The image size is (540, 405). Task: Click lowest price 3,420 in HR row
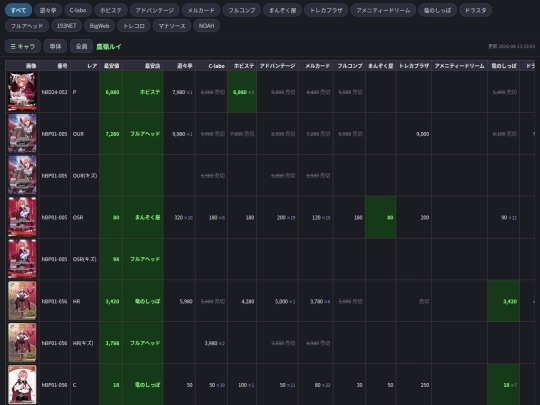pos(112,301)
